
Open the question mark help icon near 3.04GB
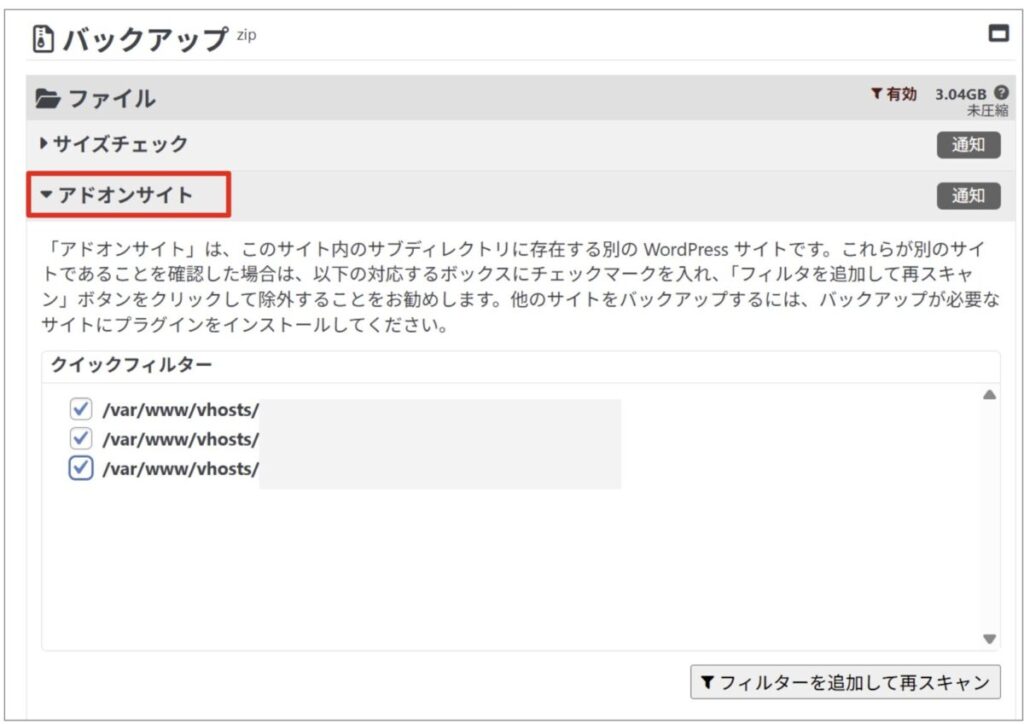(1002, 93)
